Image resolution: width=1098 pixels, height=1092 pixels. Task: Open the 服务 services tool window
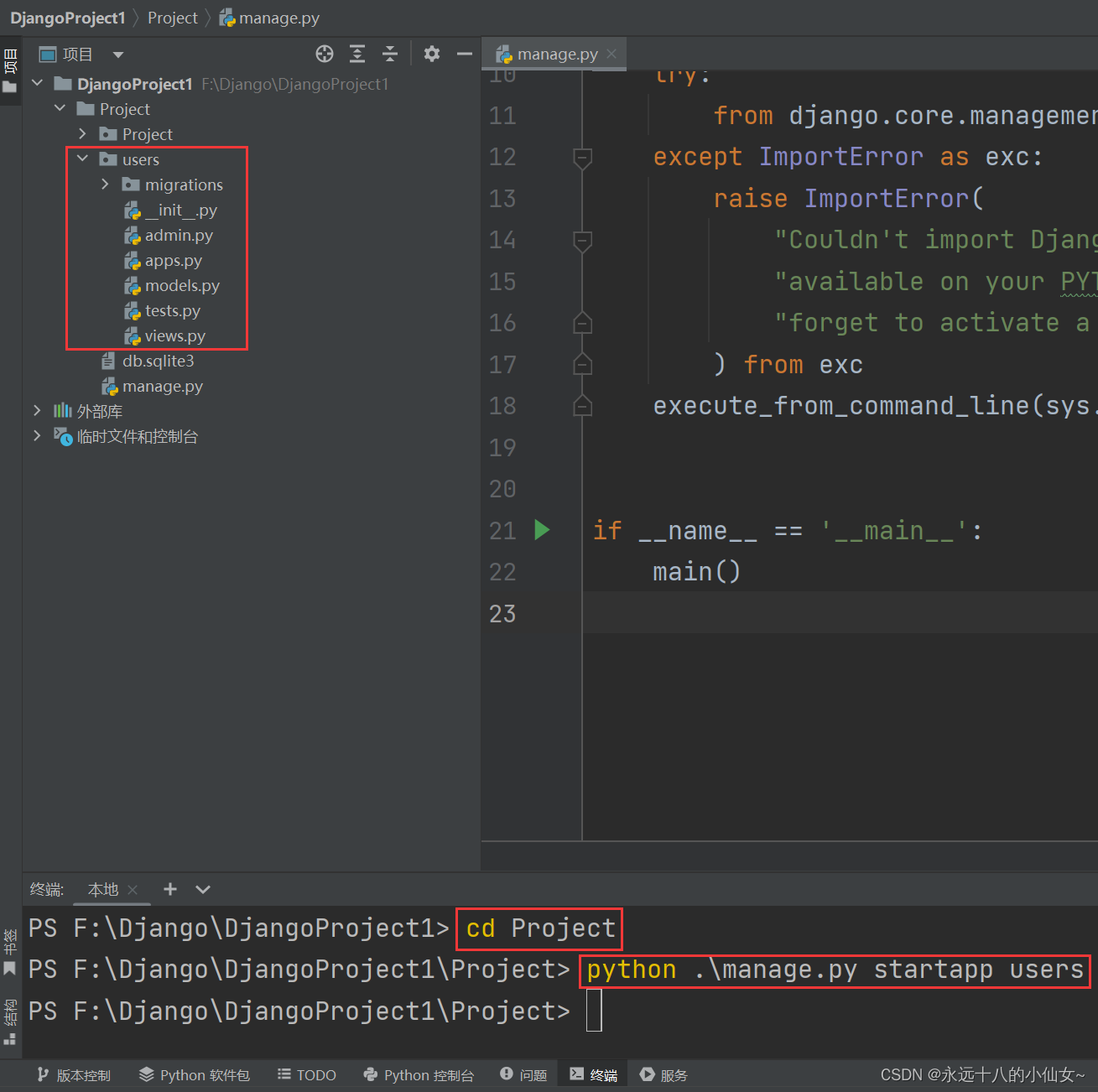(x=663, y=1075)
